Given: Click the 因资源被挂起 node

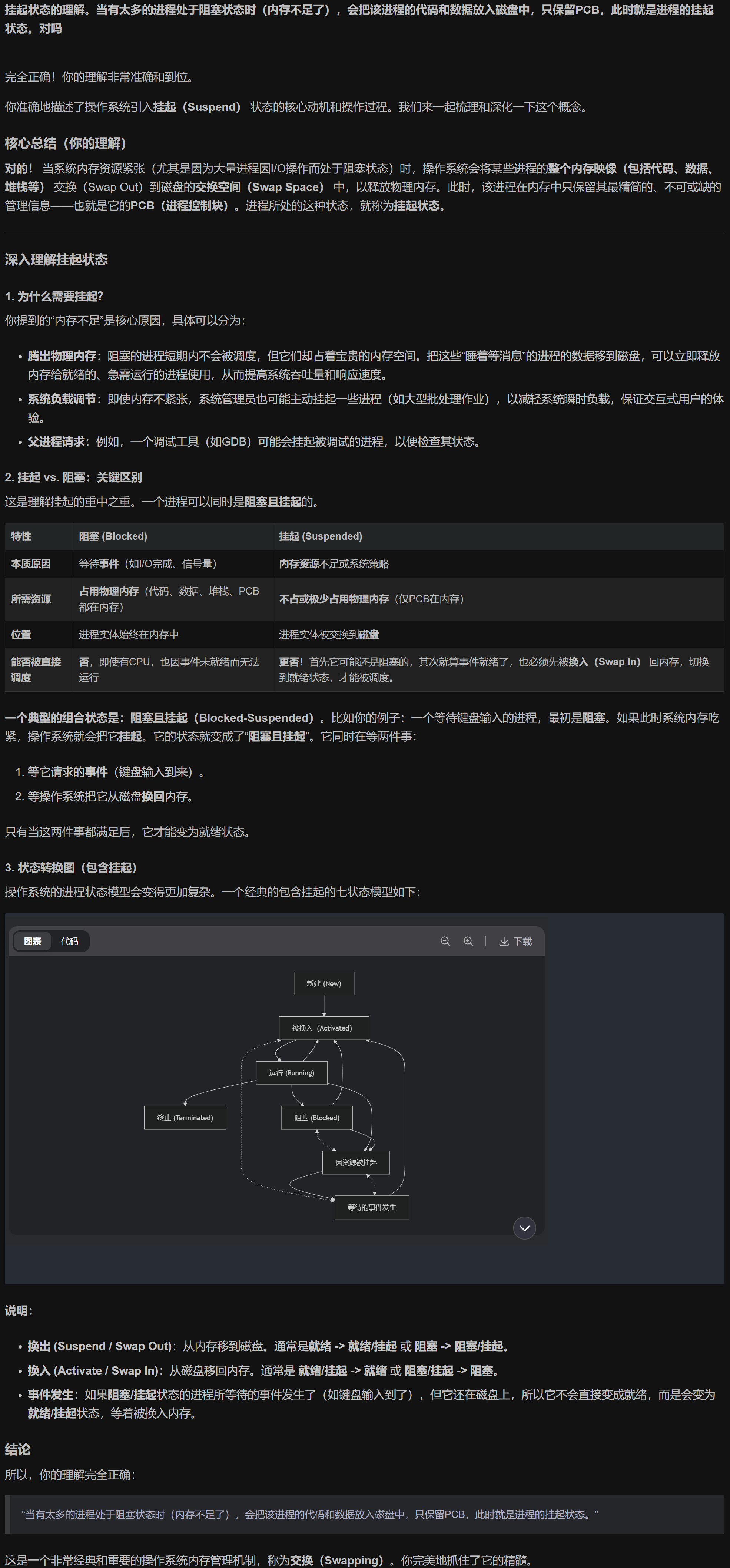Looking at the screenshot, I should [x=356, y=1162].
